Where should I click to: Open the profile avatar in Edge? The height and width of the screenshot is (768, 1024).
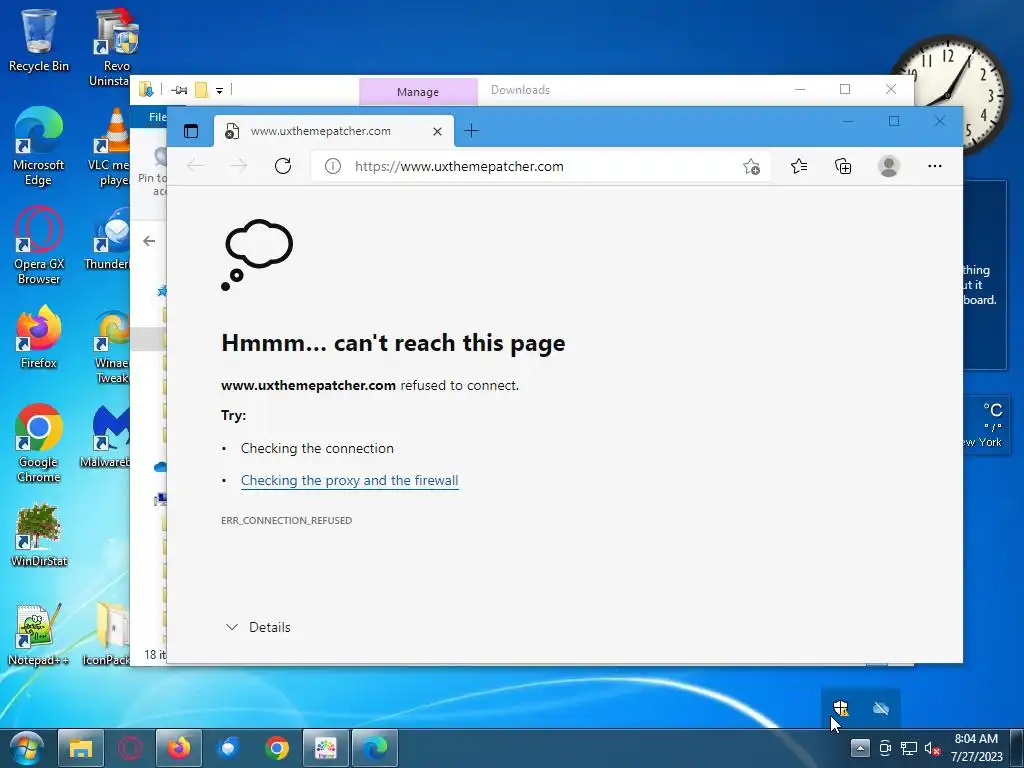pyautogui.click(x=888, y=166)
